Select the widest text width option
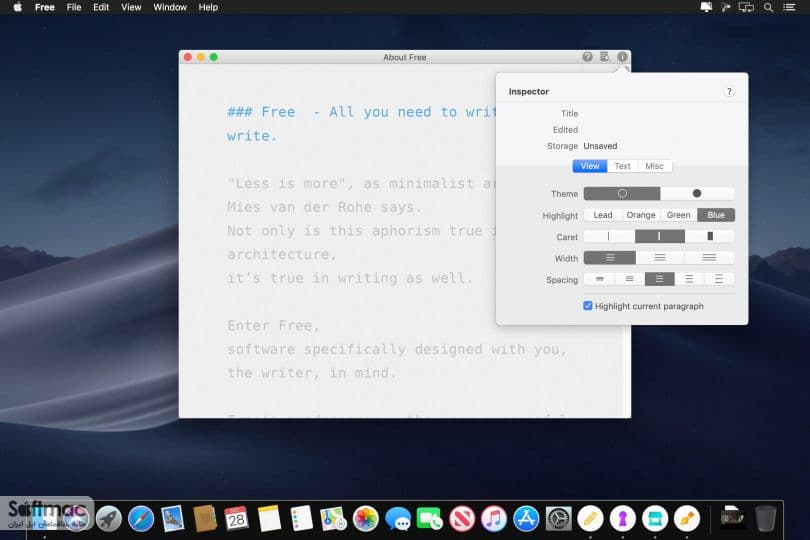 pos(709,257)
